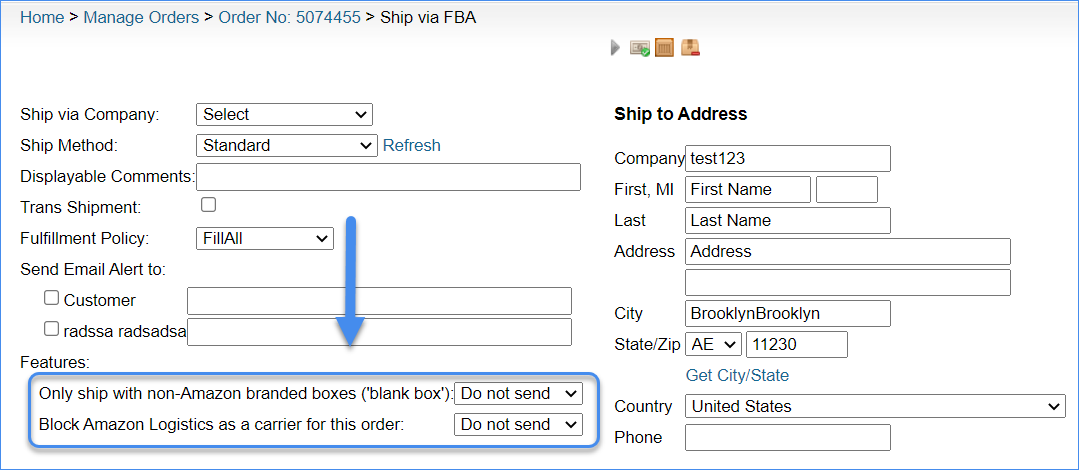
Task: Open Order No: 5074455 breadcrumb link
Action: pyautogui.click(x=289, y=17)
